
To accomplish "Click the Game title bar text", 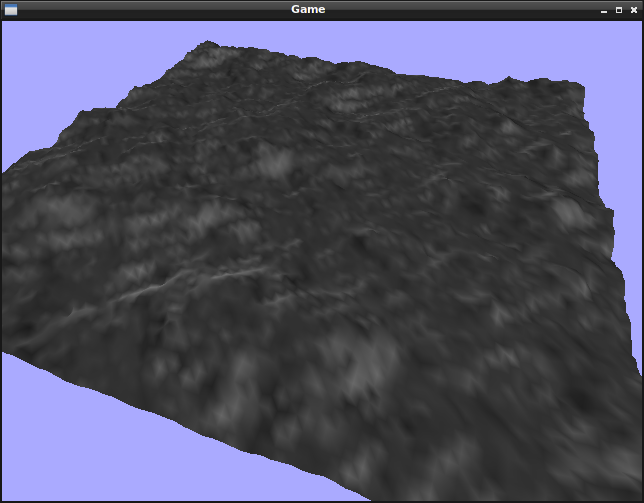I will (308, 9).
